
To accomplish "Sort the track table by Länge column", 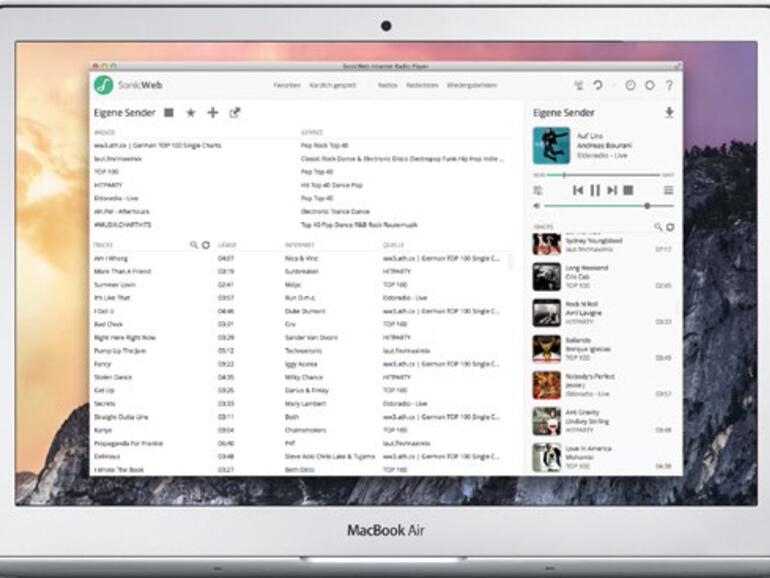I will point(227,245).
